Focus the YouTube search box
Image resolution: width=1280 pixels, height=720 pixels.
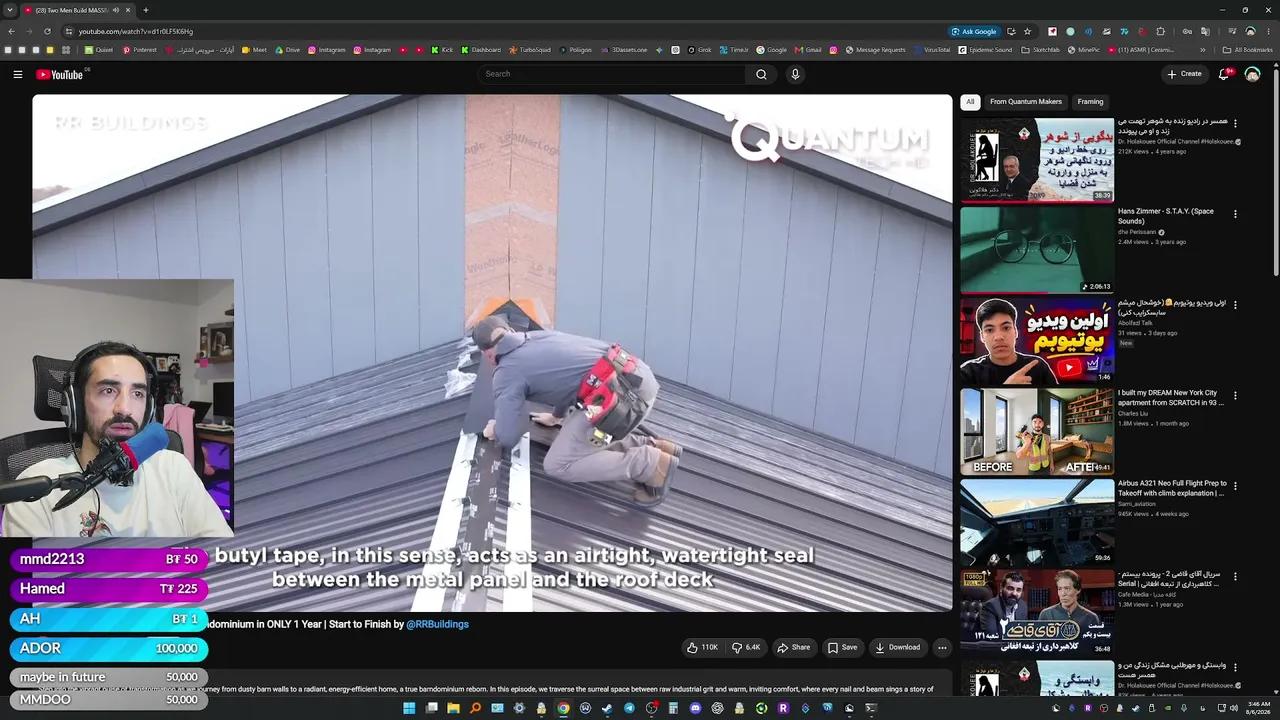[x=611, y=74]
